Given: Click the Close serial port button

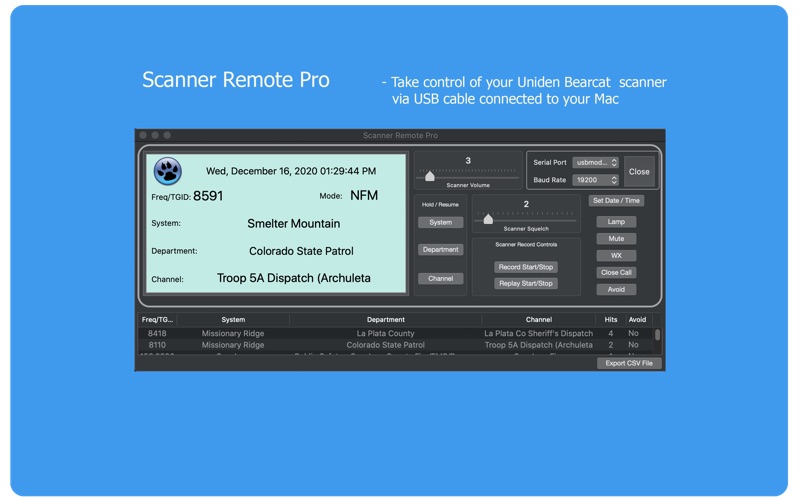Looking at the screenshot, I should (639, 171).
